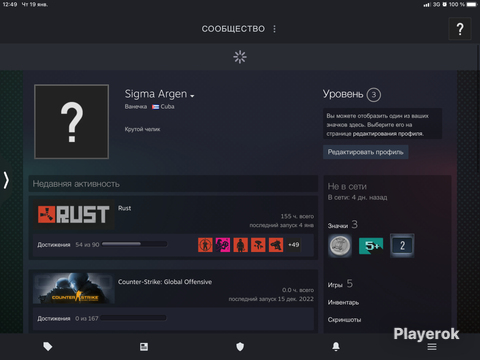Click Rust achievements progress bar
This screenshot has height=360, width=480.
(134, 244)
